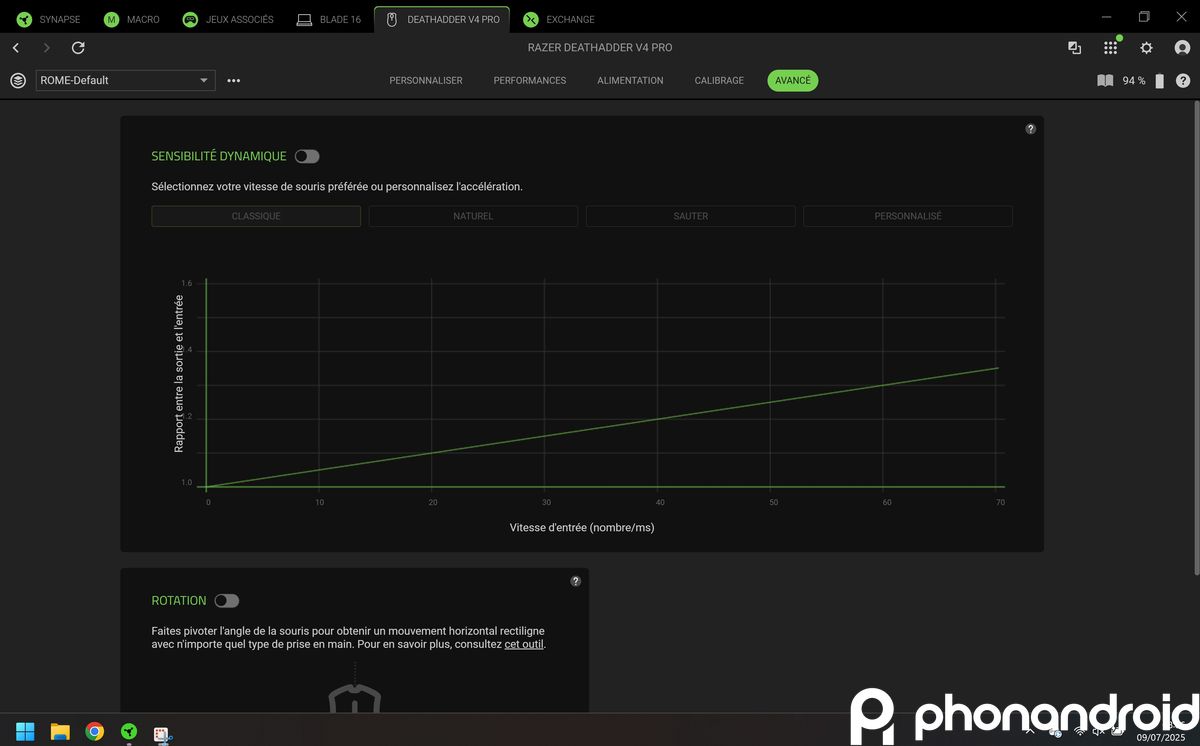
Task: Click the refresh icon
Action: 78,48
